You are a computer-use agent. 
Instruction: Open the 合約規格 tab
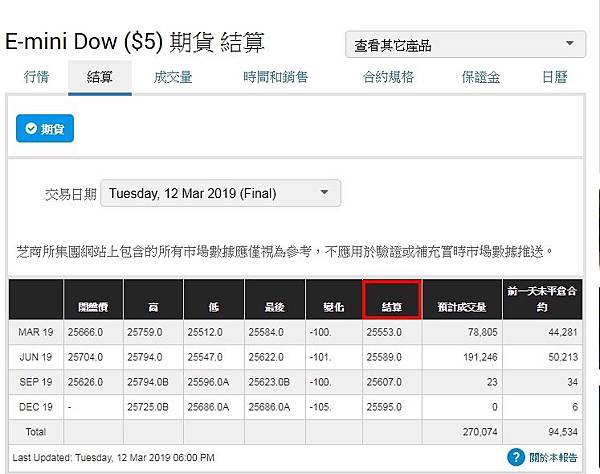pos(388,77)
